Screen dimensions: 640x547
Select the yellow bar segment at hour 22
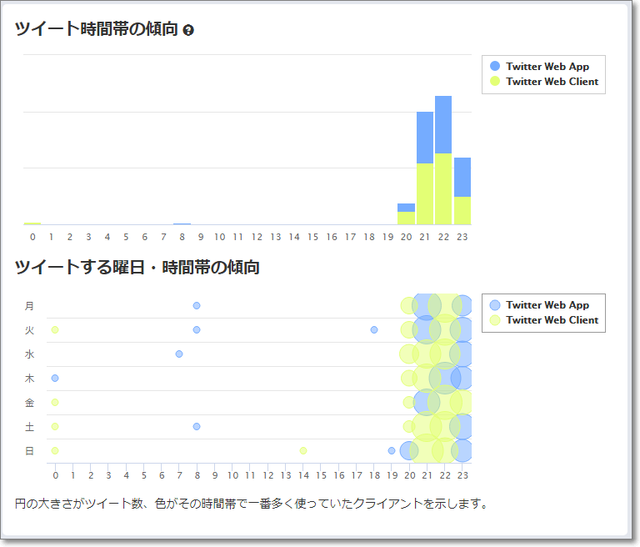pyautogui.click(x=443, y=189)
